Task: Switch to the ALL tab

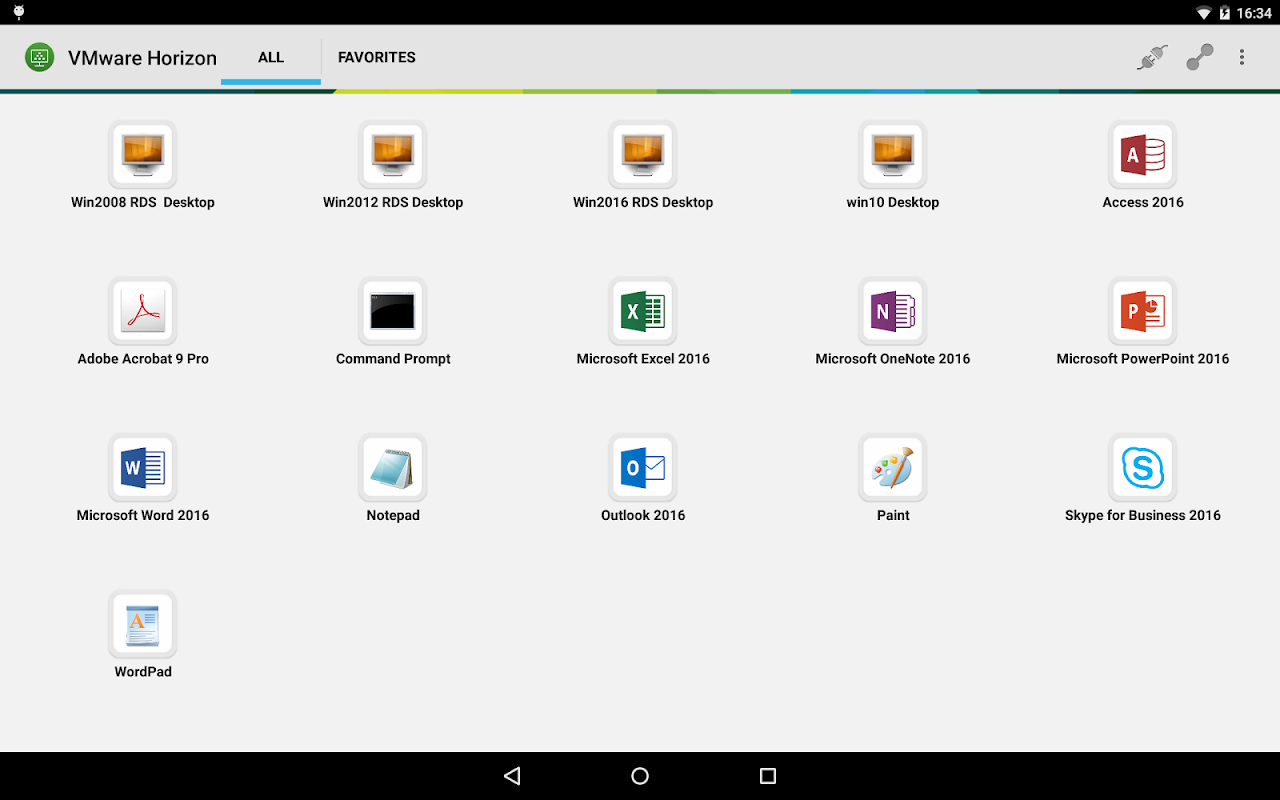Action: tap(271, 58)
